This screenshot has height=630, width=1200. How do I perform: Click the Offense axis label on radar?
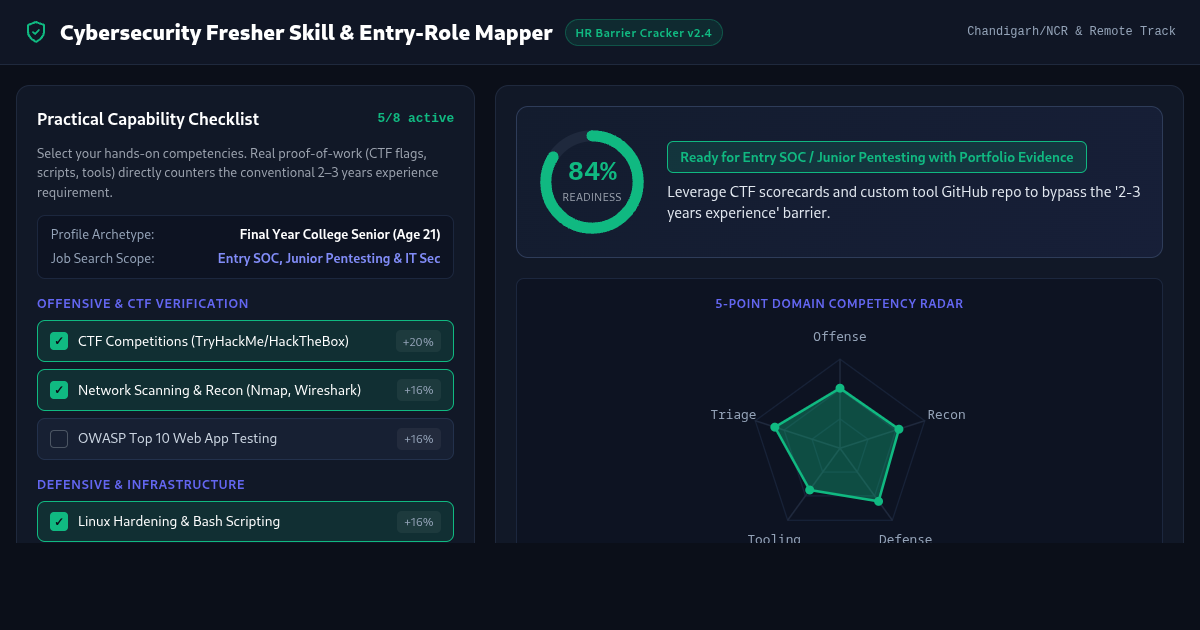(x=840, y=337)
